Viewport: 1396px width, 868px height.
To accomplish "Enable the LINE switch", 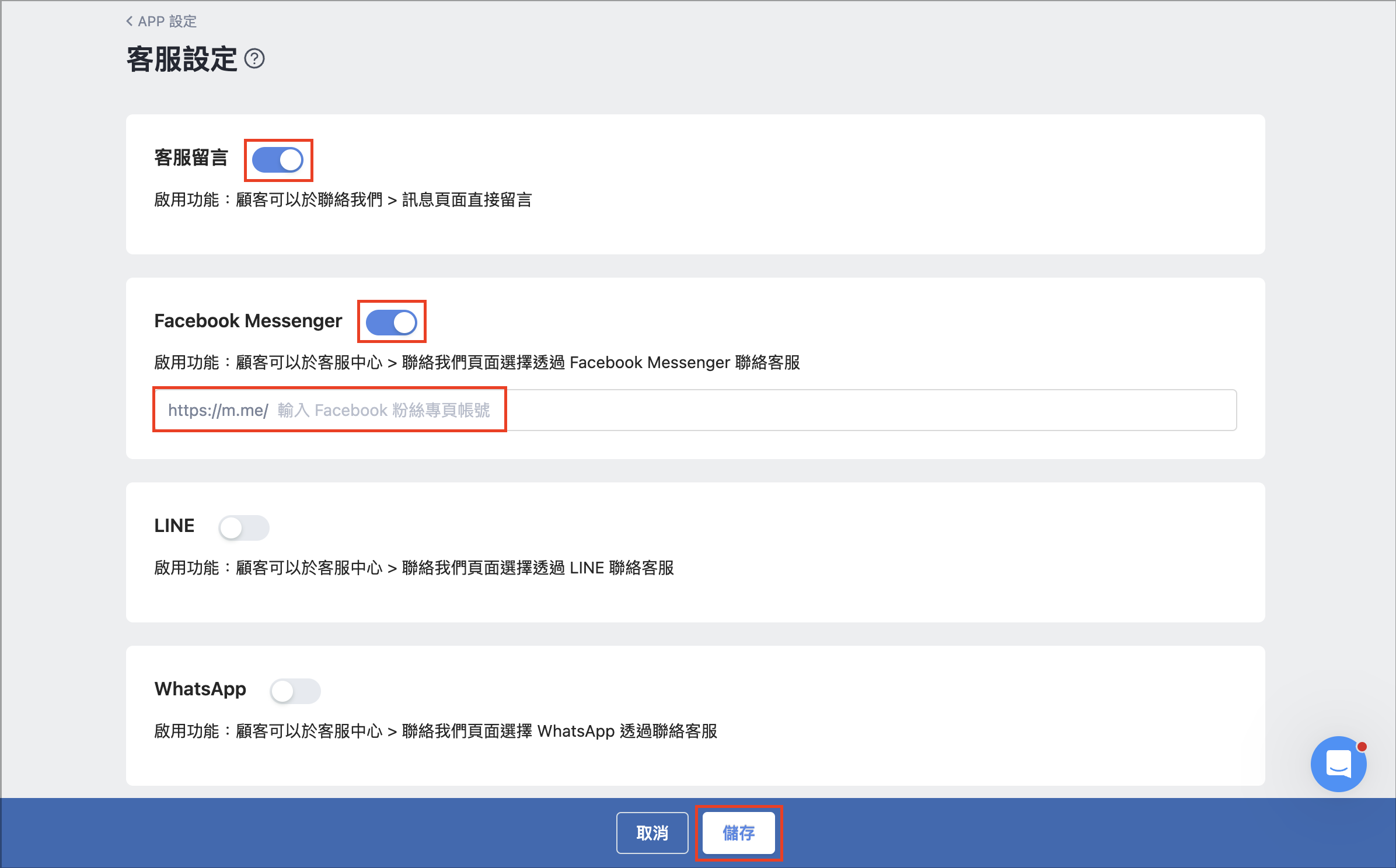I will click(244, 528).
